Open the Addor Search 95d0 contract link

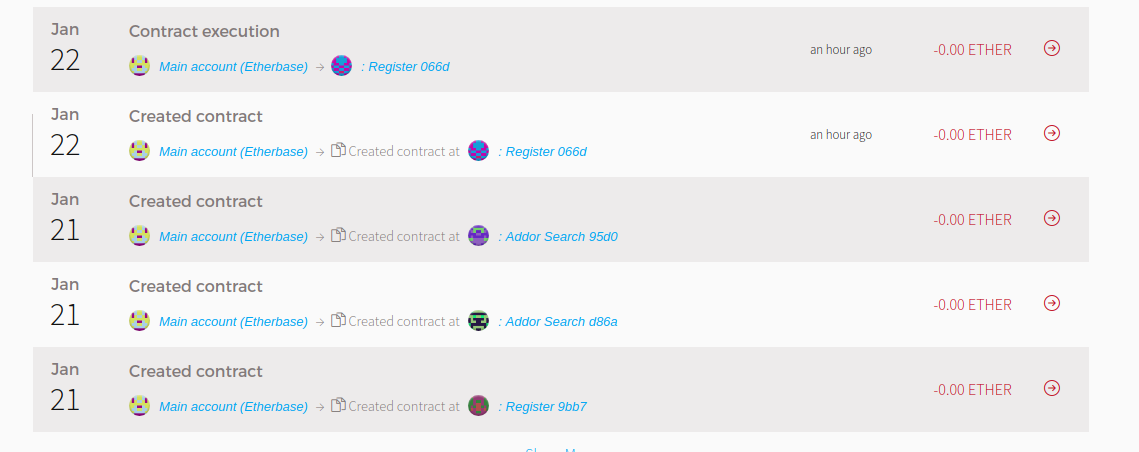pyautogui.click(x=558, y=237)
